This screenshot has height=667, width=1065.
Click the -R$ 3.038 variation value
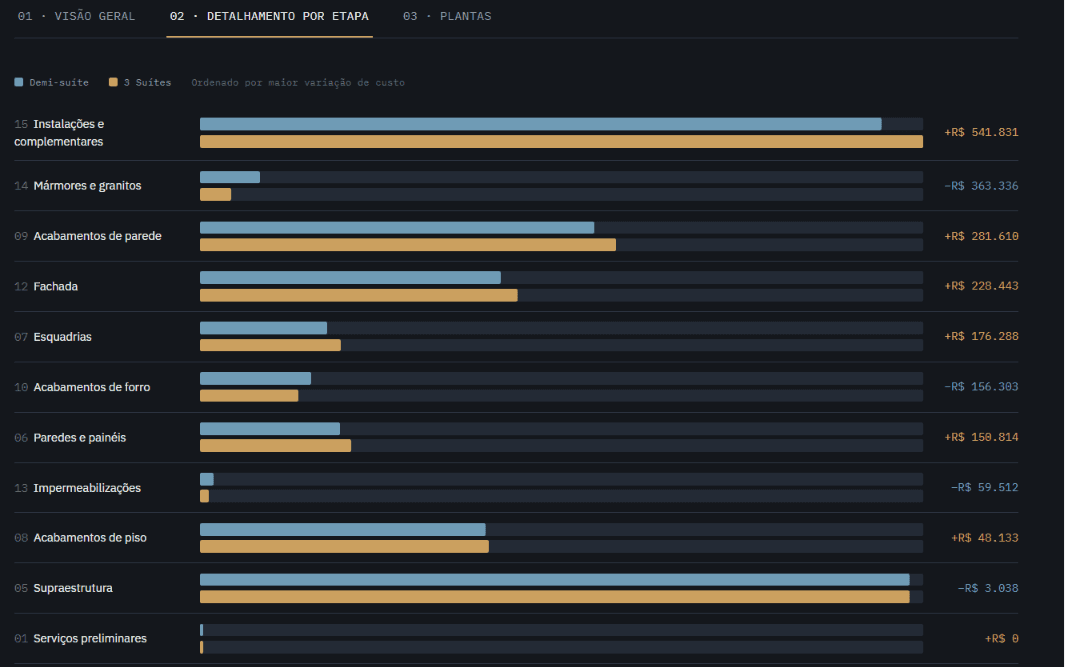pyautogui.click(x=988, y=588)
